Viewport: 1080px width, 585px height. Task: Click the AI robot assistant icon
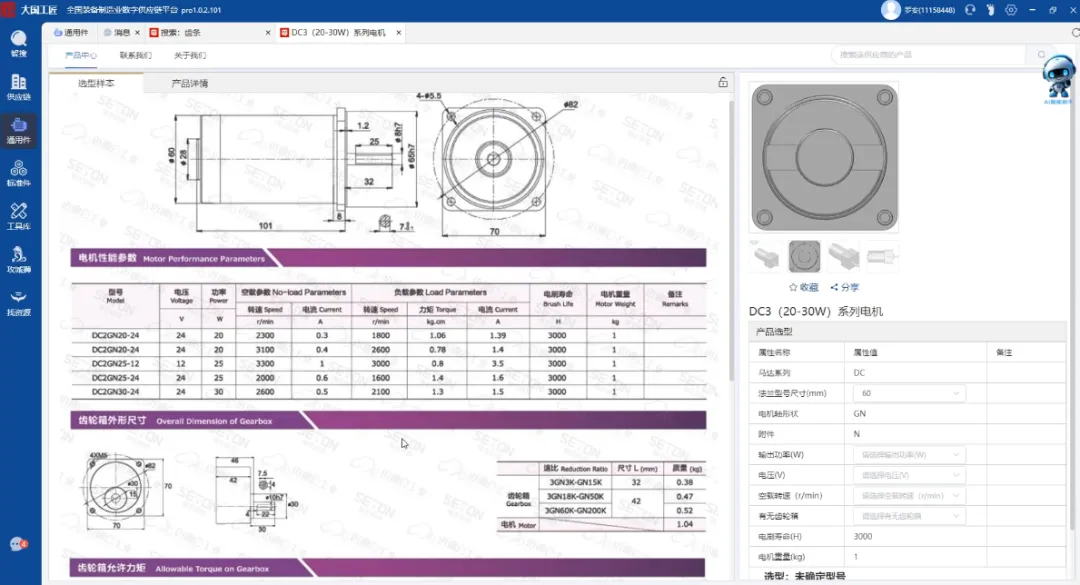click(1058, 79)
